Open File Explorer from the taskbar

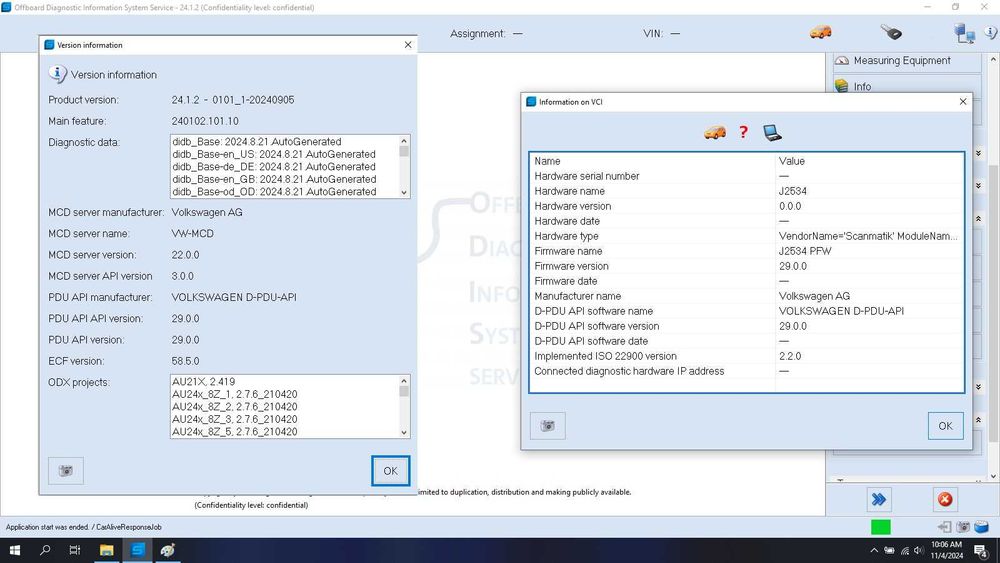click(x=107, y=550)
